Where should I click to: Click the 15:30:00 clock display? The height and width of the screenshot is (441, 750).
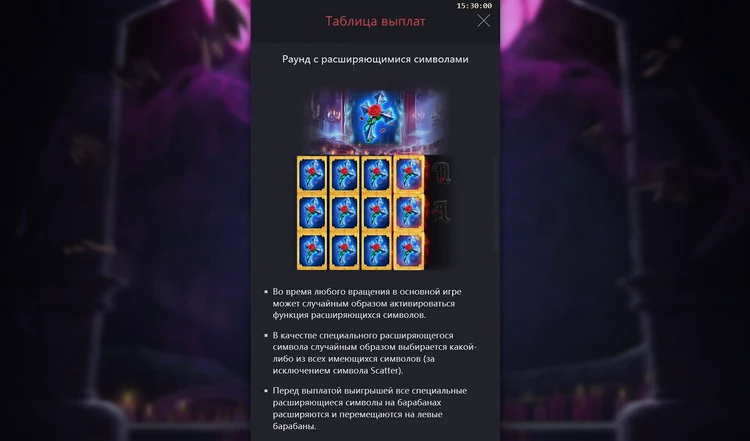(474, 6)
